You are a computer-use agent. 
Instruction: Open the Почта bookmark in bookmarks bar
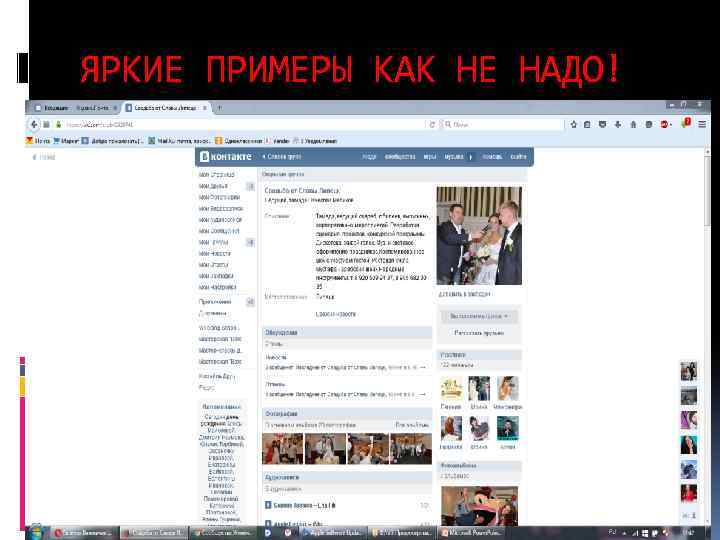pos(38,141)
